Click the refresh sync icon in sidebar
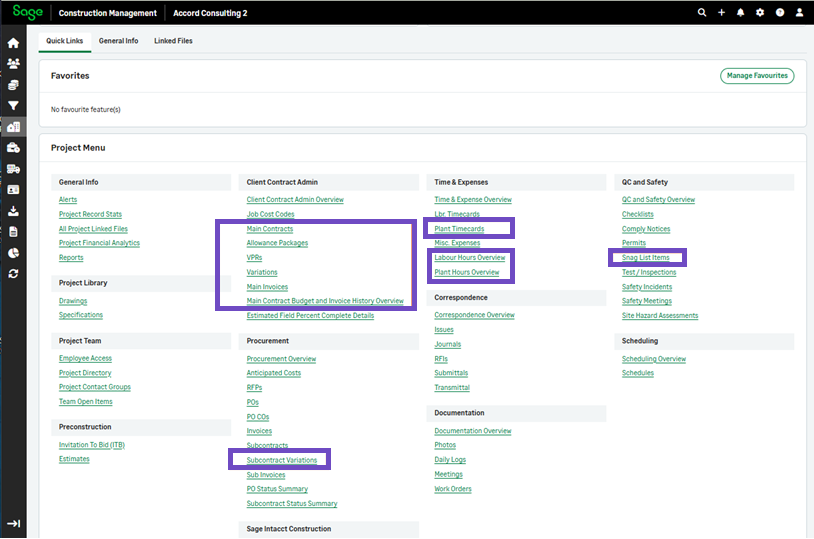This screenshot has height=539, width=814. click(x=13, y=273)
